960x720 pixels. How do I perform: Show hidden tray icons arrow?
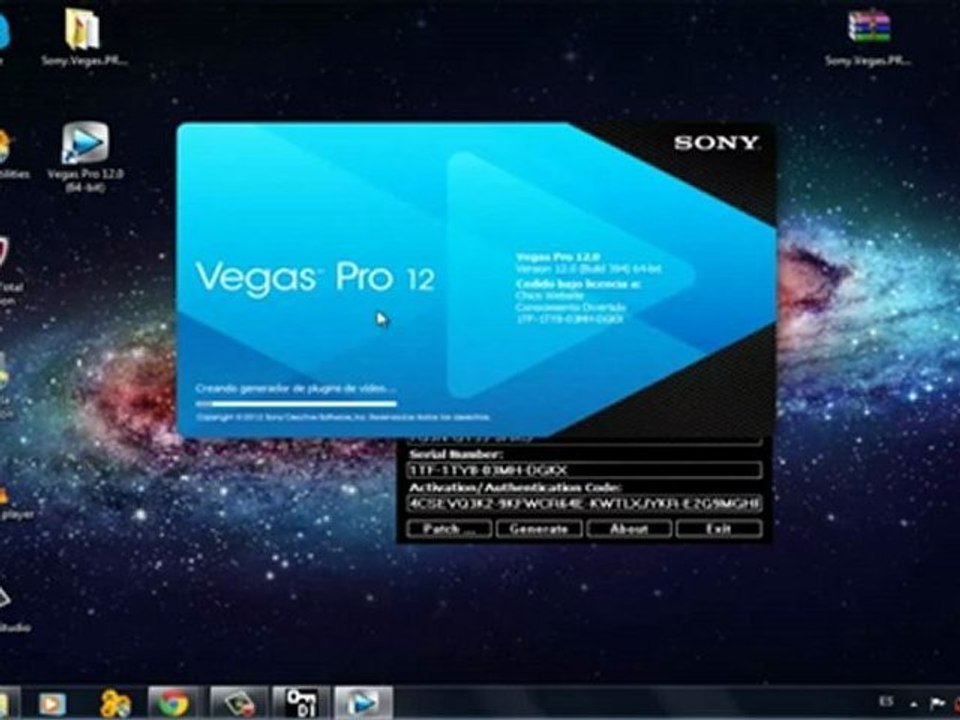pos(913,703)
